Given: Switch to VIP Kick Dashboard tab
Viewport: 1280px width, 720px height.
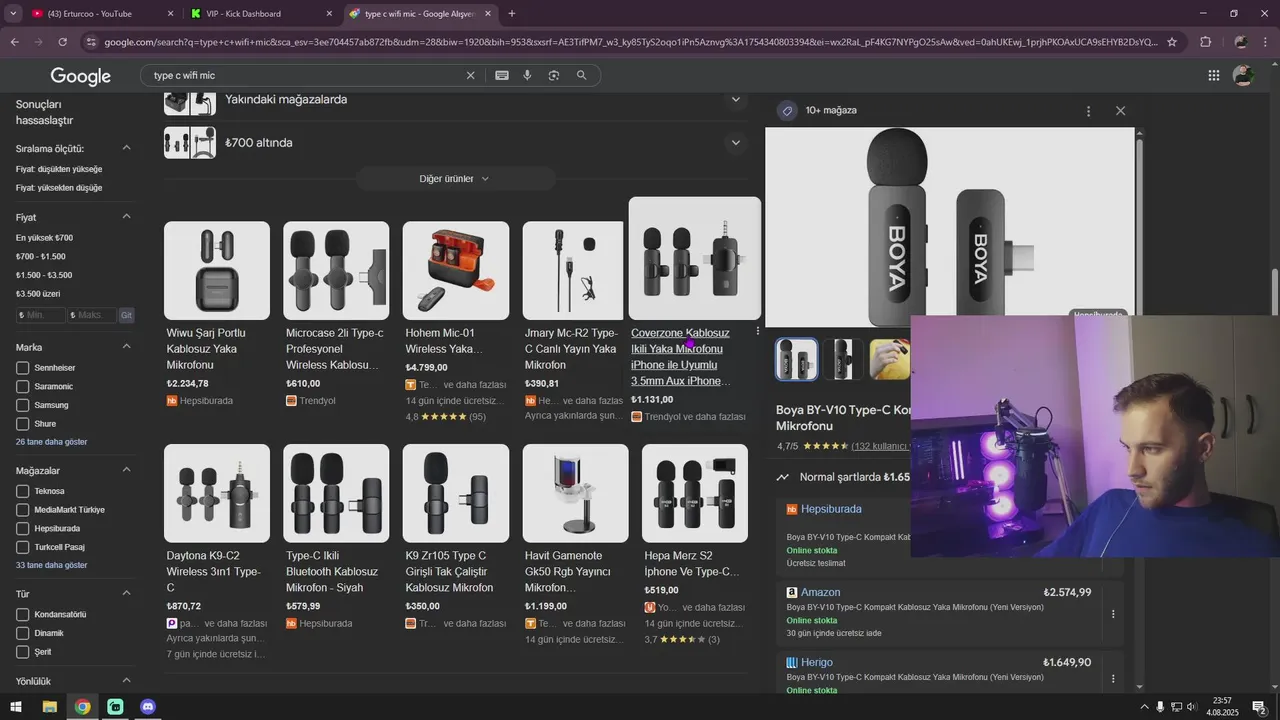Looking at the screenshot, I should click(x=262, y=14).
